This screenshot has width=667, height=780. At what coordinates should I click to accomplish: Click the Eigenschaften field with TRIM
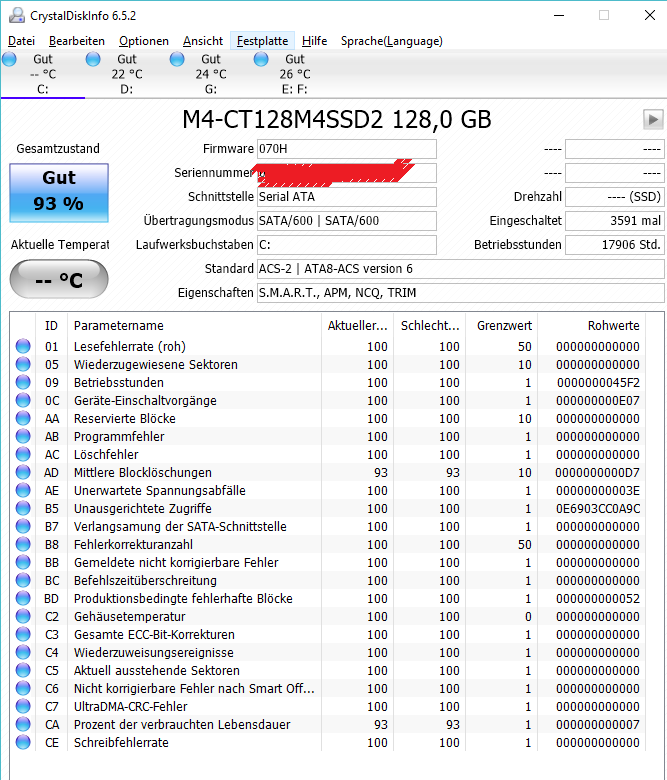pos(461,292)
